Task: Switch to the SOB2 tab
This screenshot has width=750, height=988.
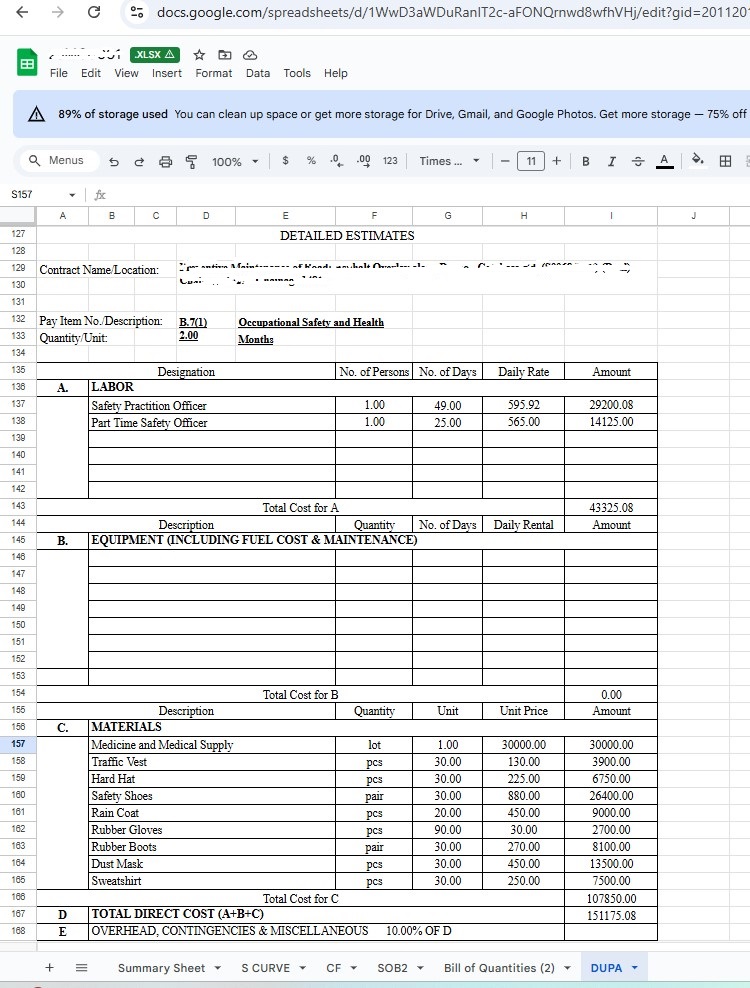Action: [392, 968]
